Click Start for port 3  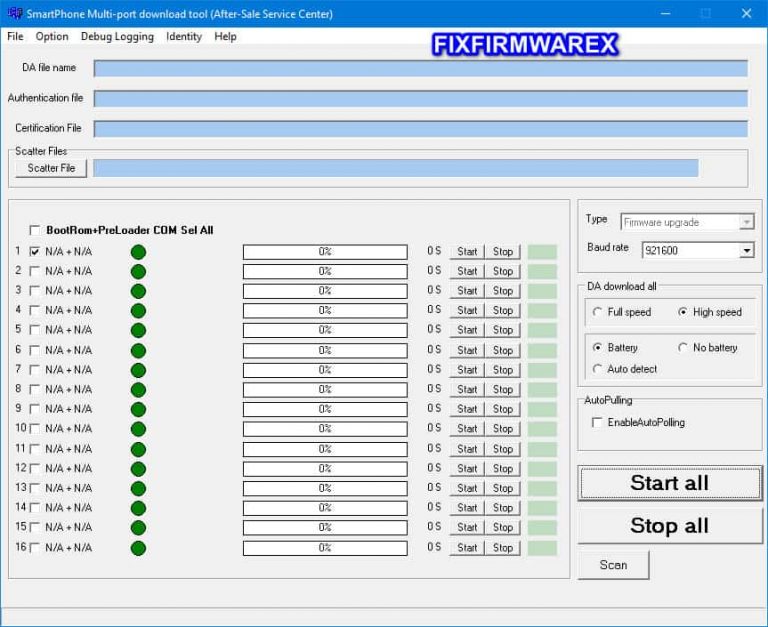pyautogui.click(x=467, y=291)
